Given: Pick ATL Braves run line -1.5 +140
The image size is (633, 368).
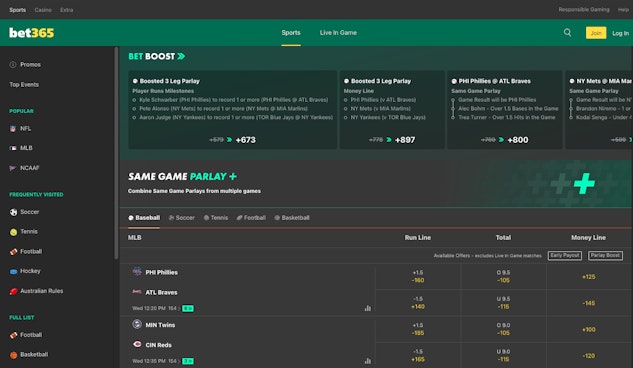Looking at the screenshot, I should pos(418,303).
